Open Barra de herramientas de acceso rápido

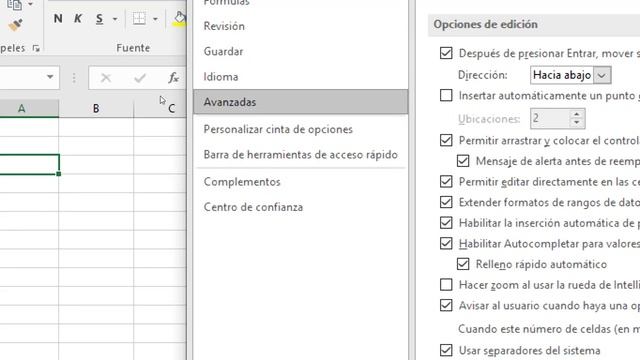pyautogui.click(x=300, y=155)
